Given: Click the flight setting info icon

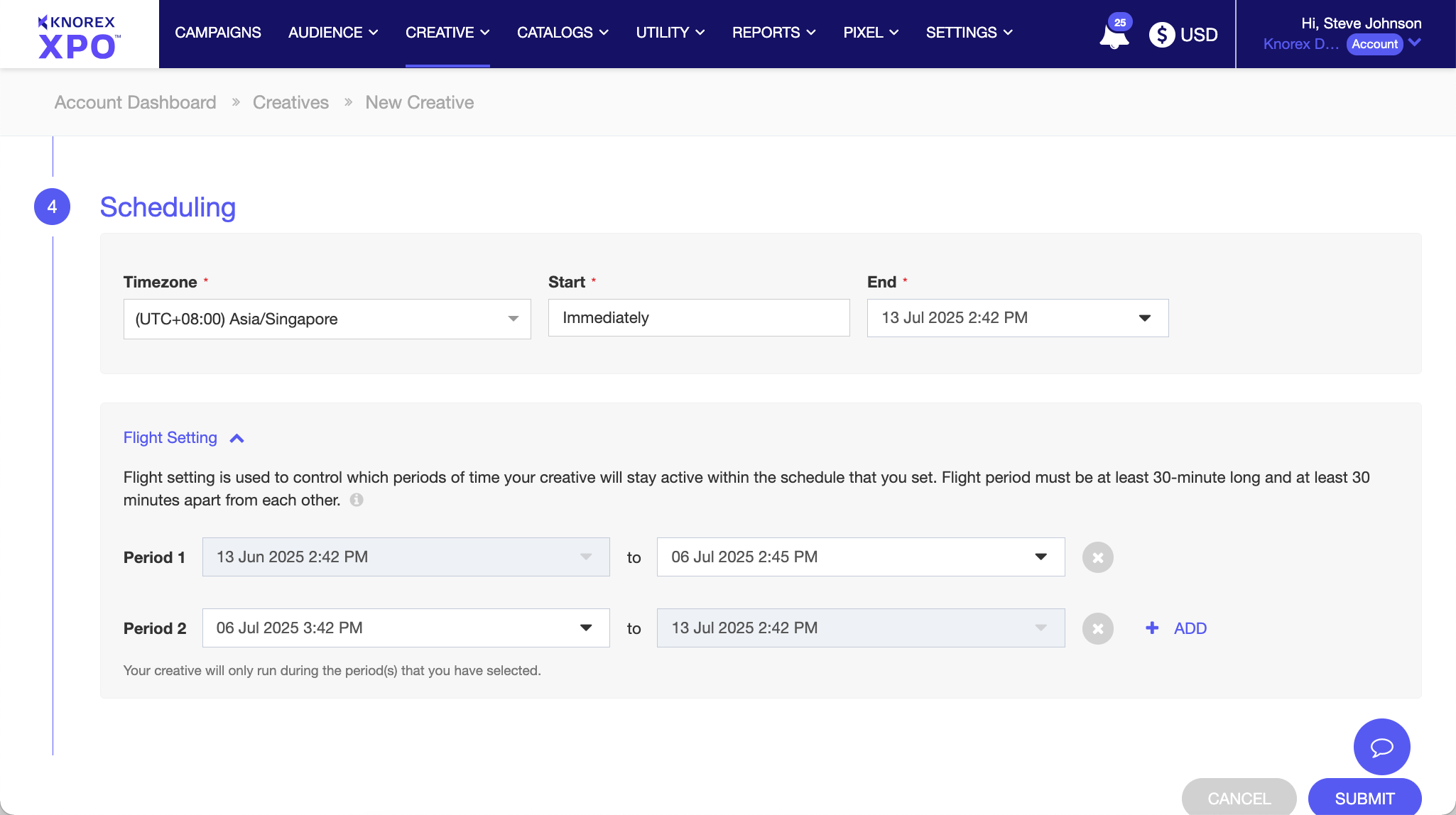Looking at the screenshot, I should pos(357,500).
